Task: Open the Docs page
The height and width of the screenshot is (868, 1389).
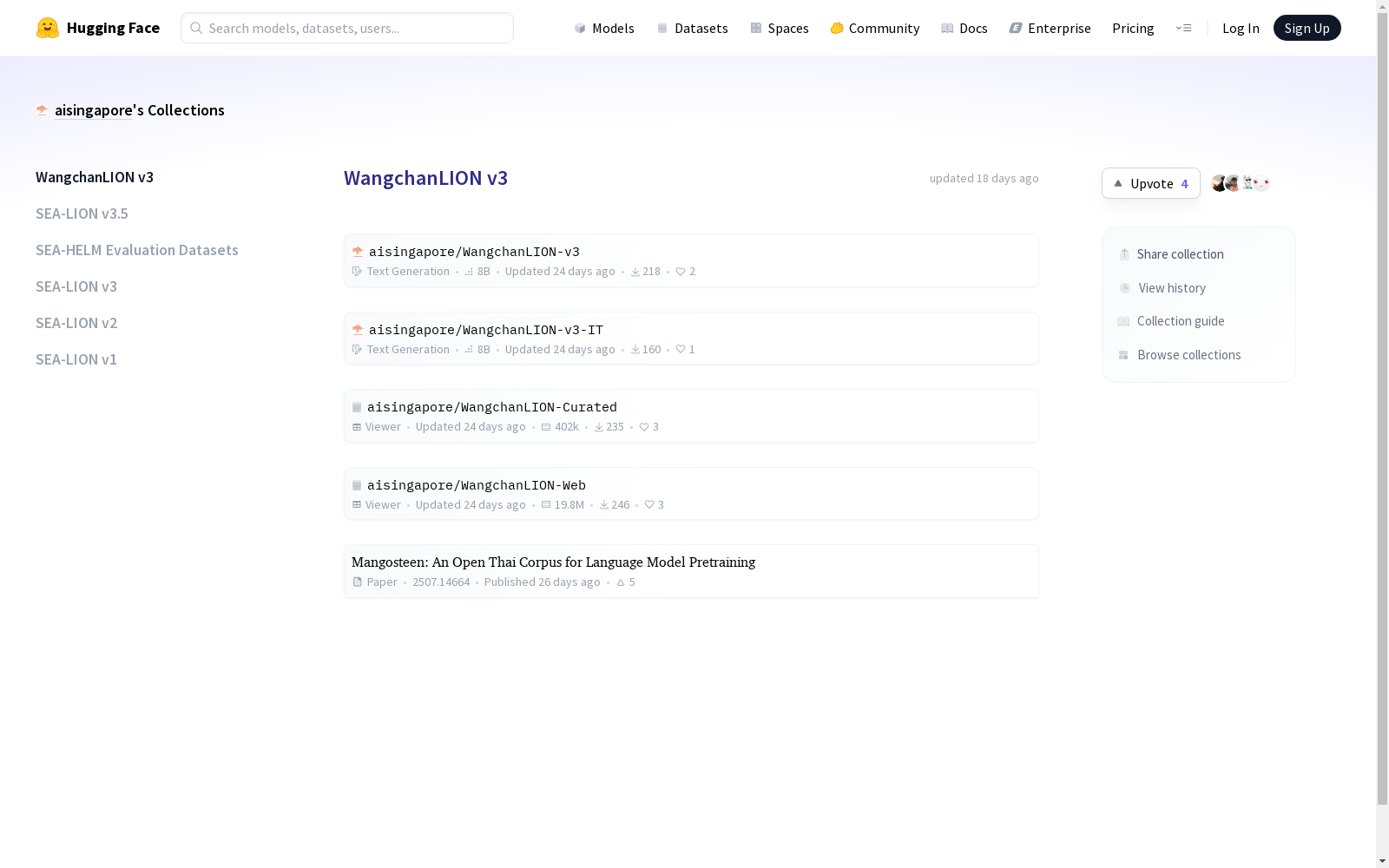Action: [964, 28]
